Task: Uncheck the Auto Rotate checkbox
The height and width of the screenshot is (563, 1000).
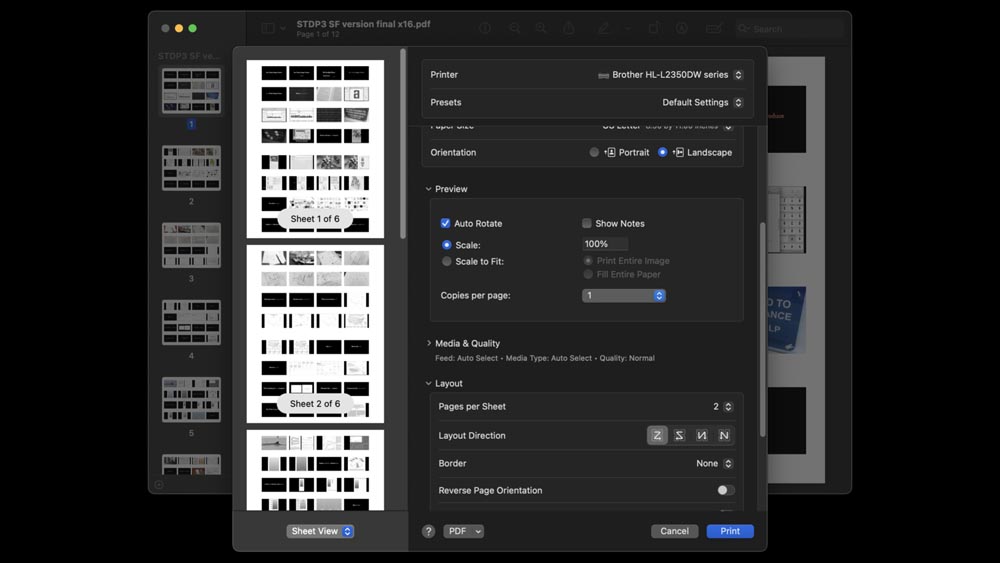Action: click(446, 224)
